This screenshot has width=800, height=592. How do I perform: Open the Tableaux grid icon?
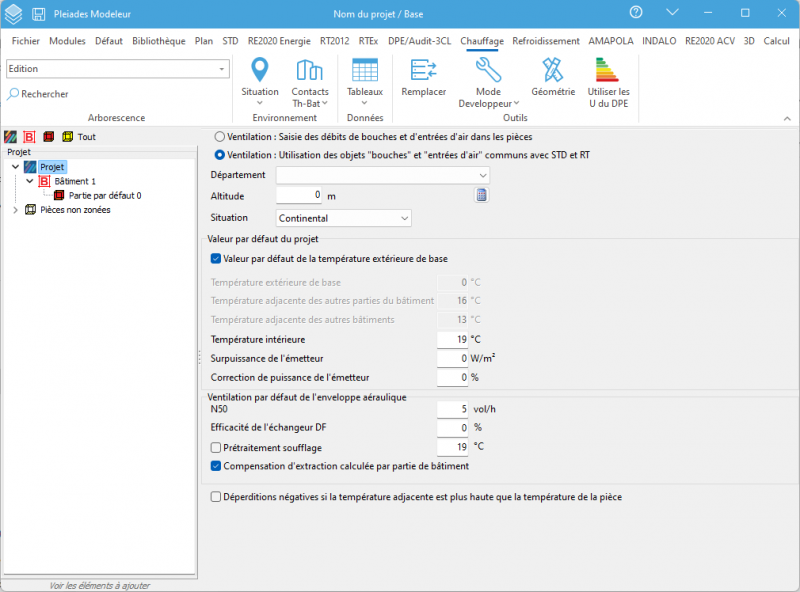coord(365,70)
